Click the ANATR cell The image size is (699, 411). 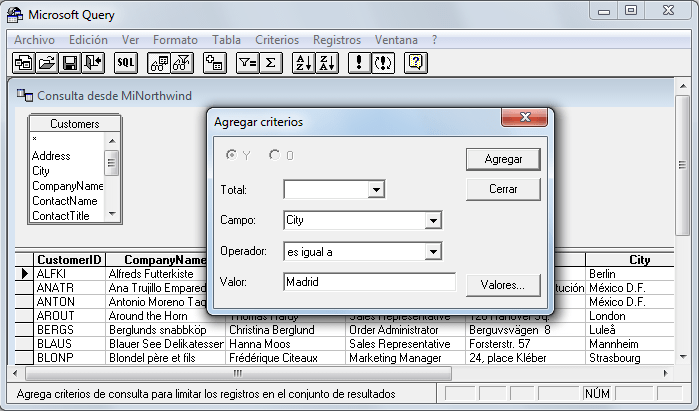69,288
